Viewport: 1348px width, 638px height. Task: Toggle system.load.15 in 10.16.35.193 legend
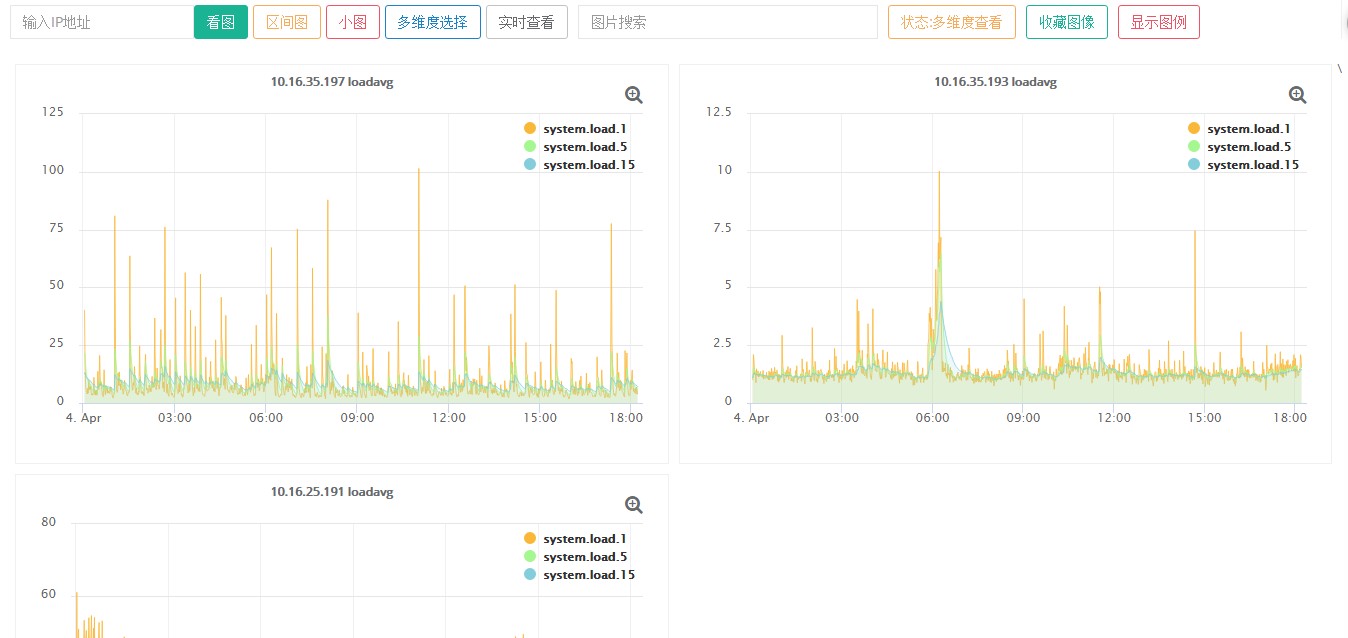coord(1243,165)
